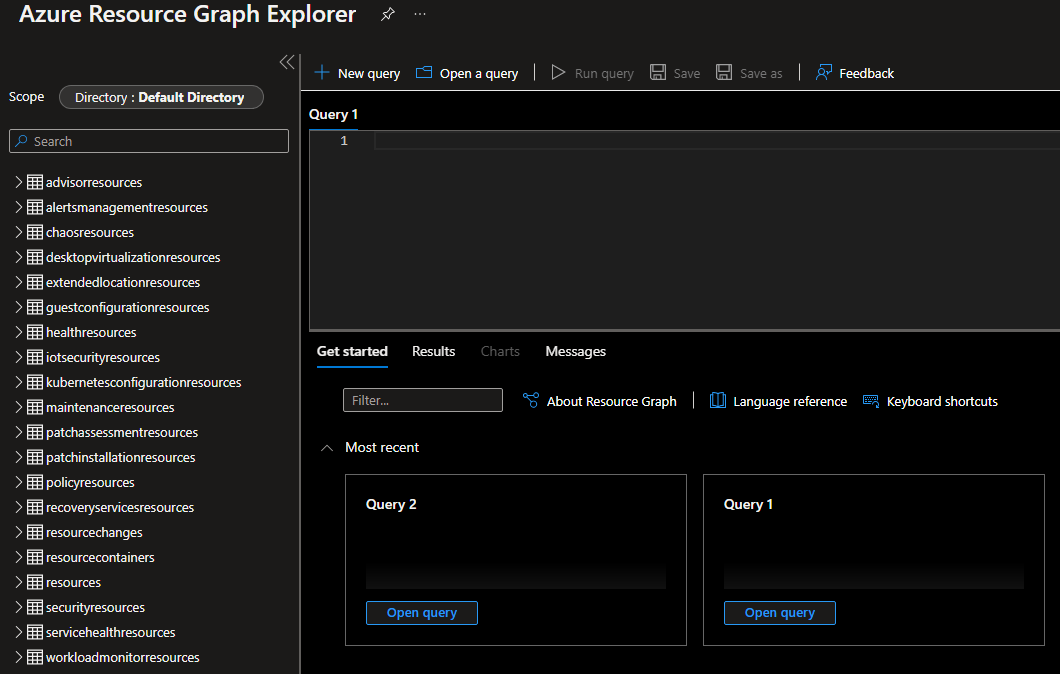This screenshot has height=674, width=1060.
Task: Expand the patchassessmentresources table node
Action: (19, 432)
